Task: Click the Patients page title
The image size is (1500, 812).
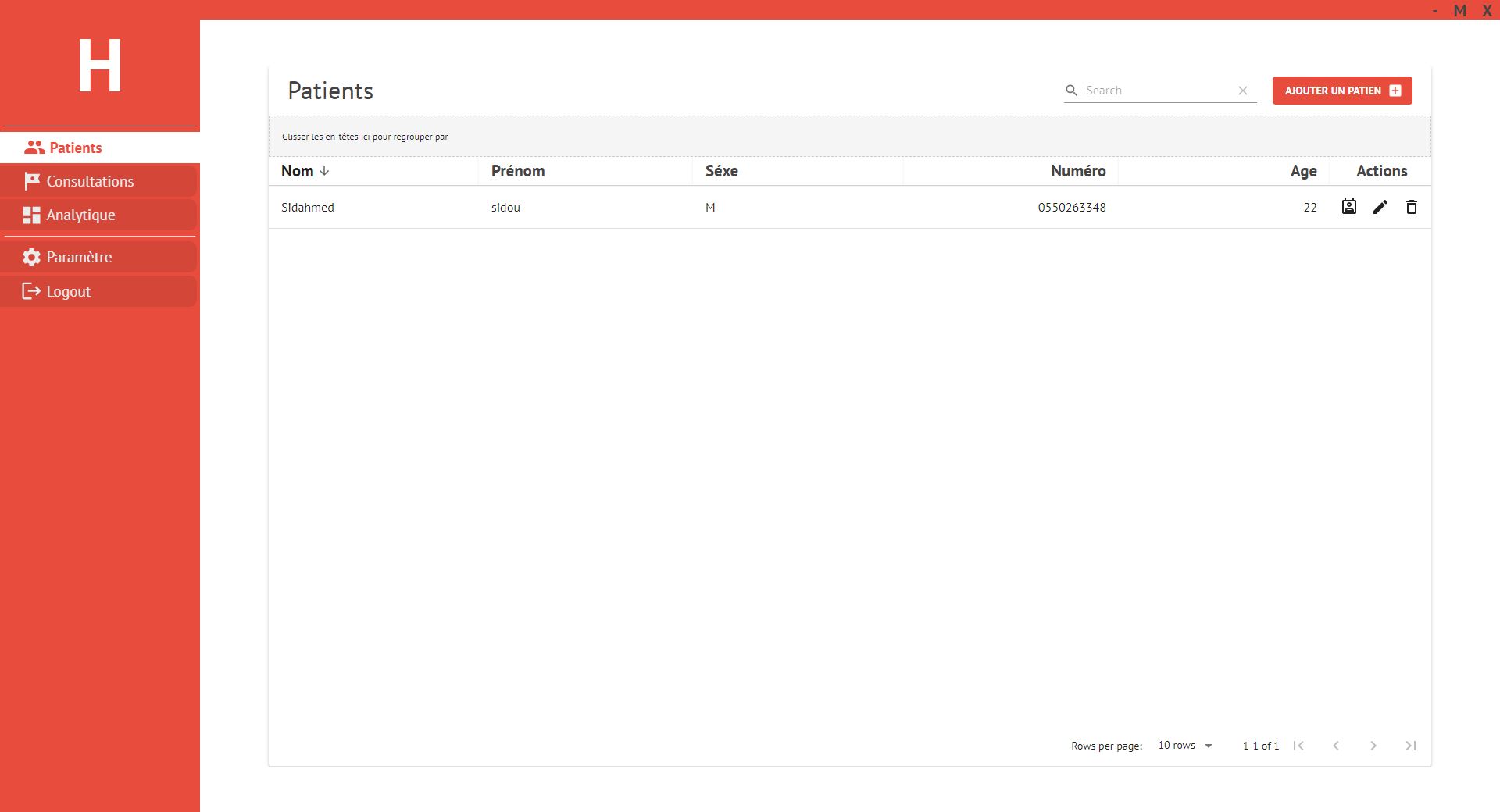Action: tap(330, 91)
